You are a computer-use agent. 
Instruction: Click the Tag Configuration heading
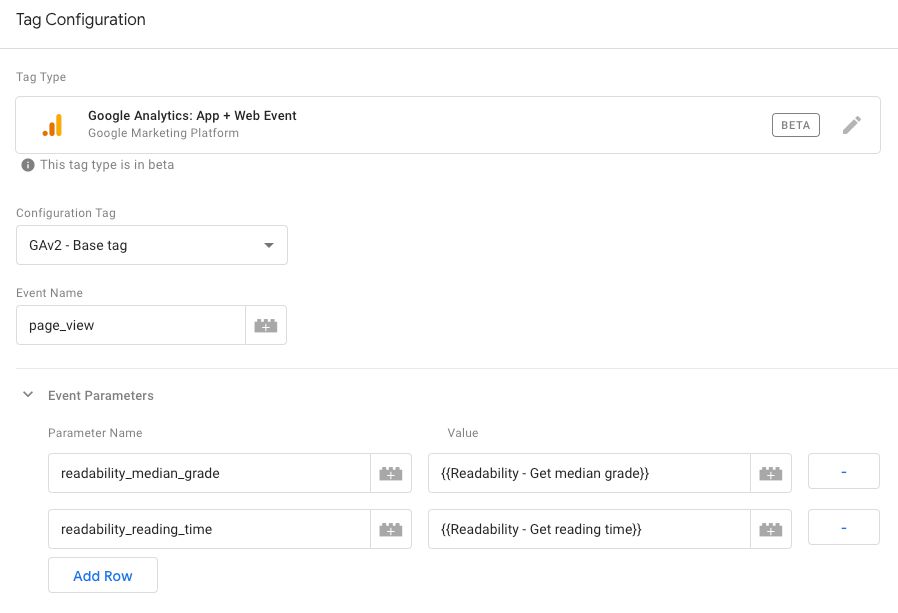(x=81, y=19)
